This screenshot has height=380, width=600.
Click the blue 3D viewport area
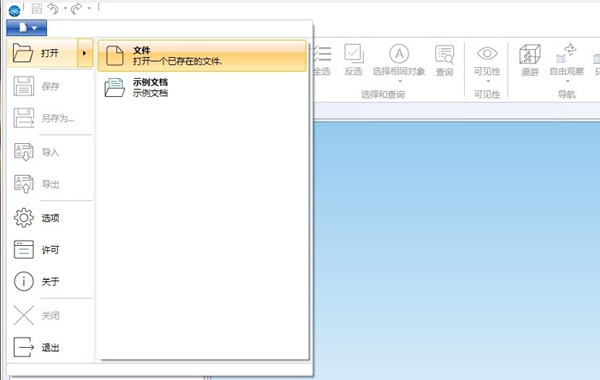pos(457,250)
